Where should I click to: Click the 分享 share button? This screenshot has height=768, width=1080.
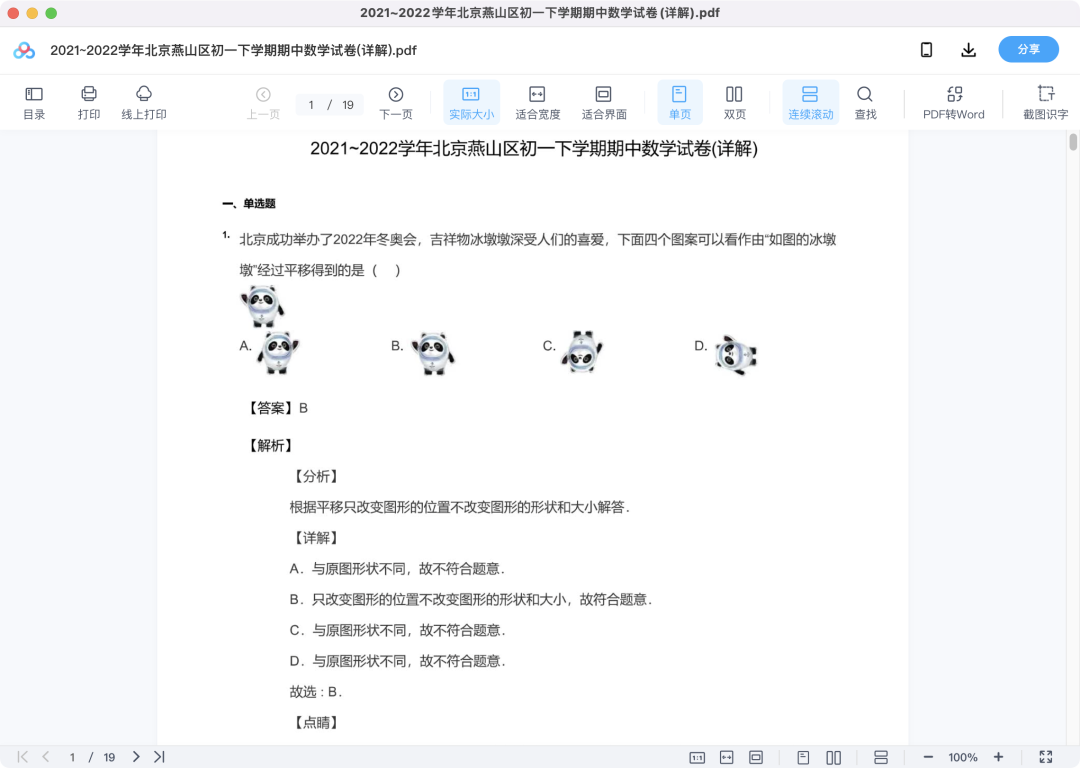pos(1028,50)
